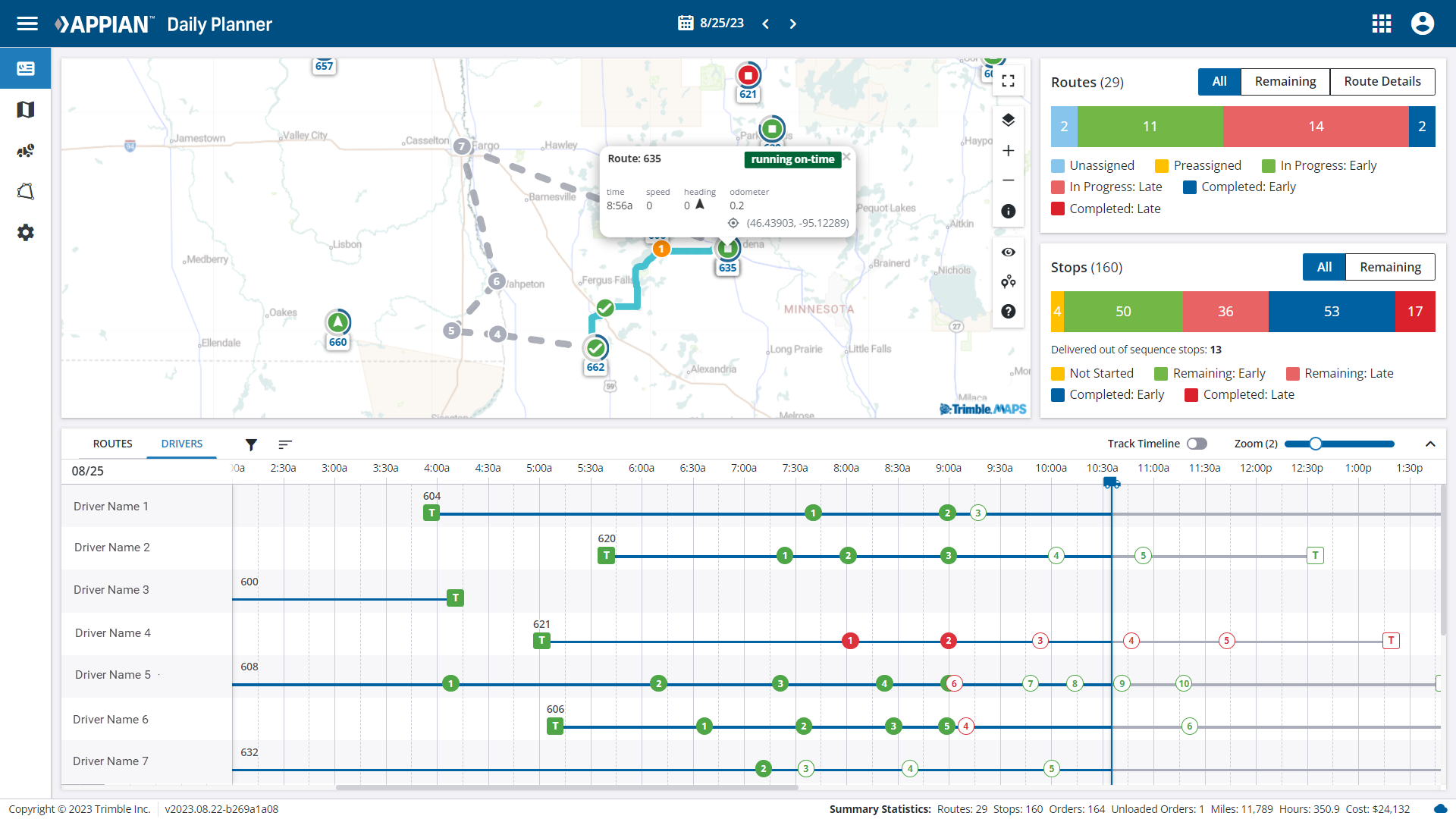Toggle map visibility eye icon
This screenshot has width=1456, height=819.
point(1008,253)
